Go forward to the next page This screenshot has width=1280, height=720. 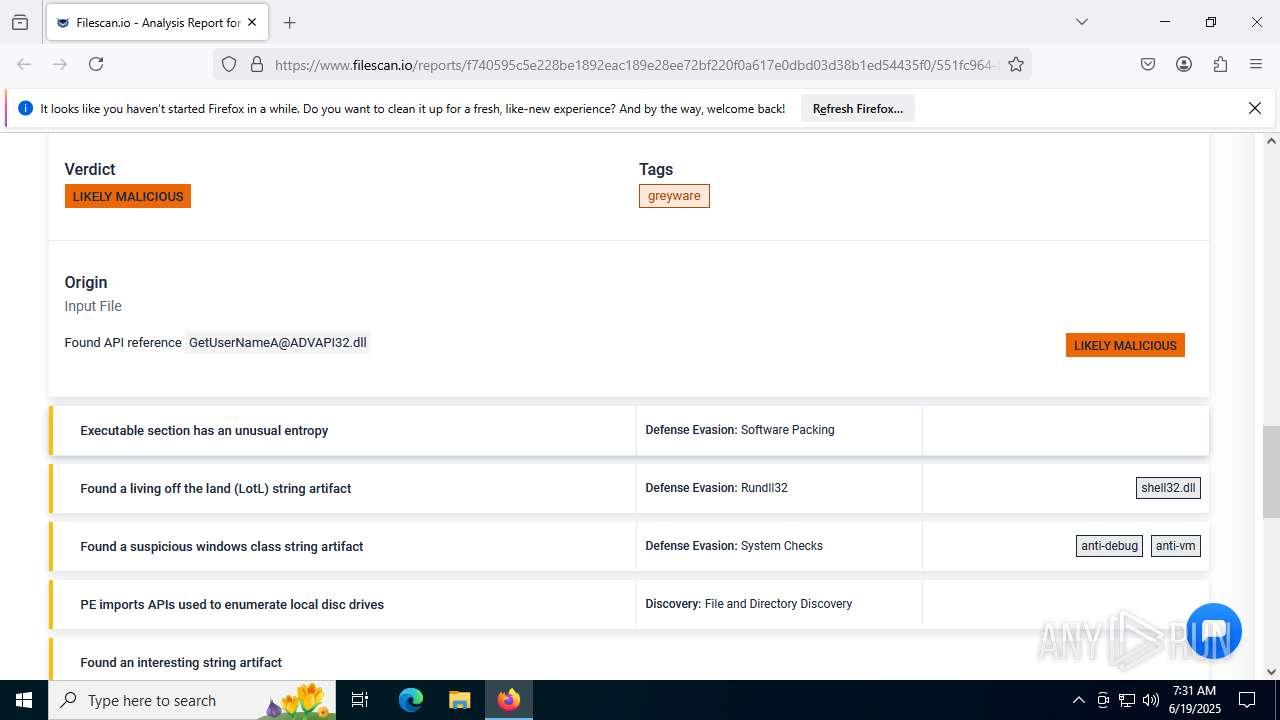[x=60, y=64]
